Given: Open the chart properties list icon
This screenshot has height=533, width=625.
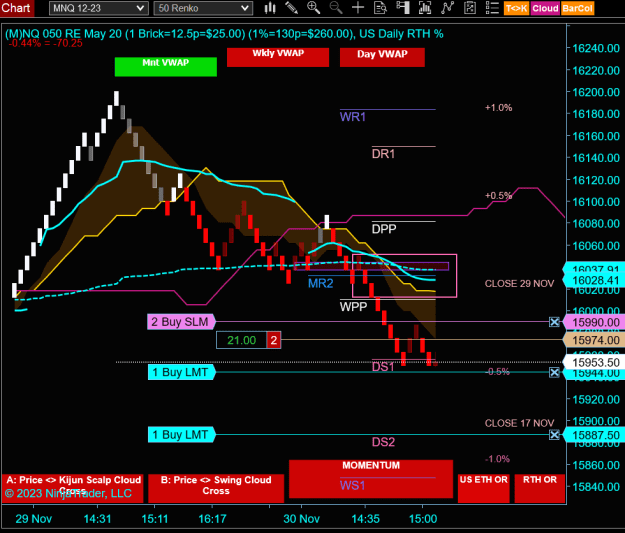Looking at the screenshot, I should (x=492, y=8).
